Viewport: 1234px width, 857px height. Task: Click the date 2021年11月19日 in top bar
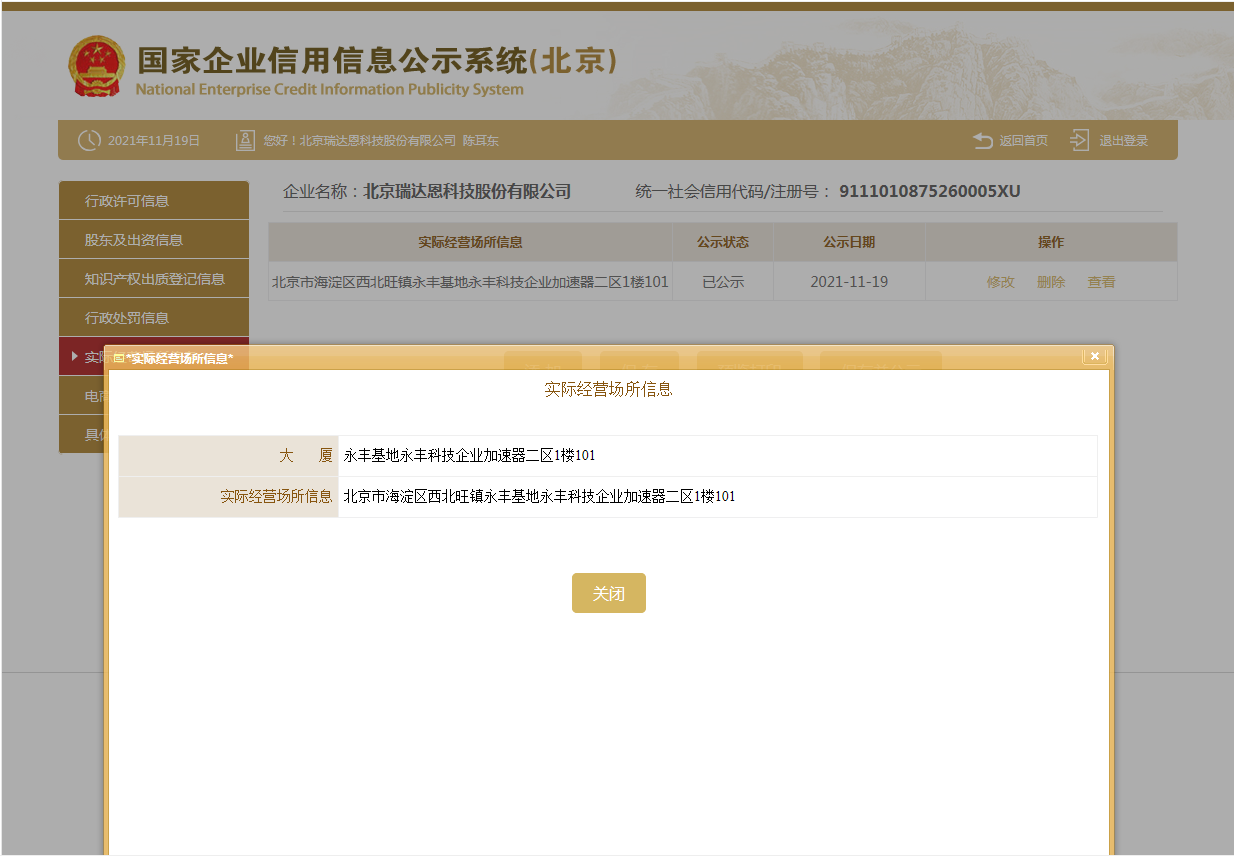pyautogui.click(x=154, y=141)
